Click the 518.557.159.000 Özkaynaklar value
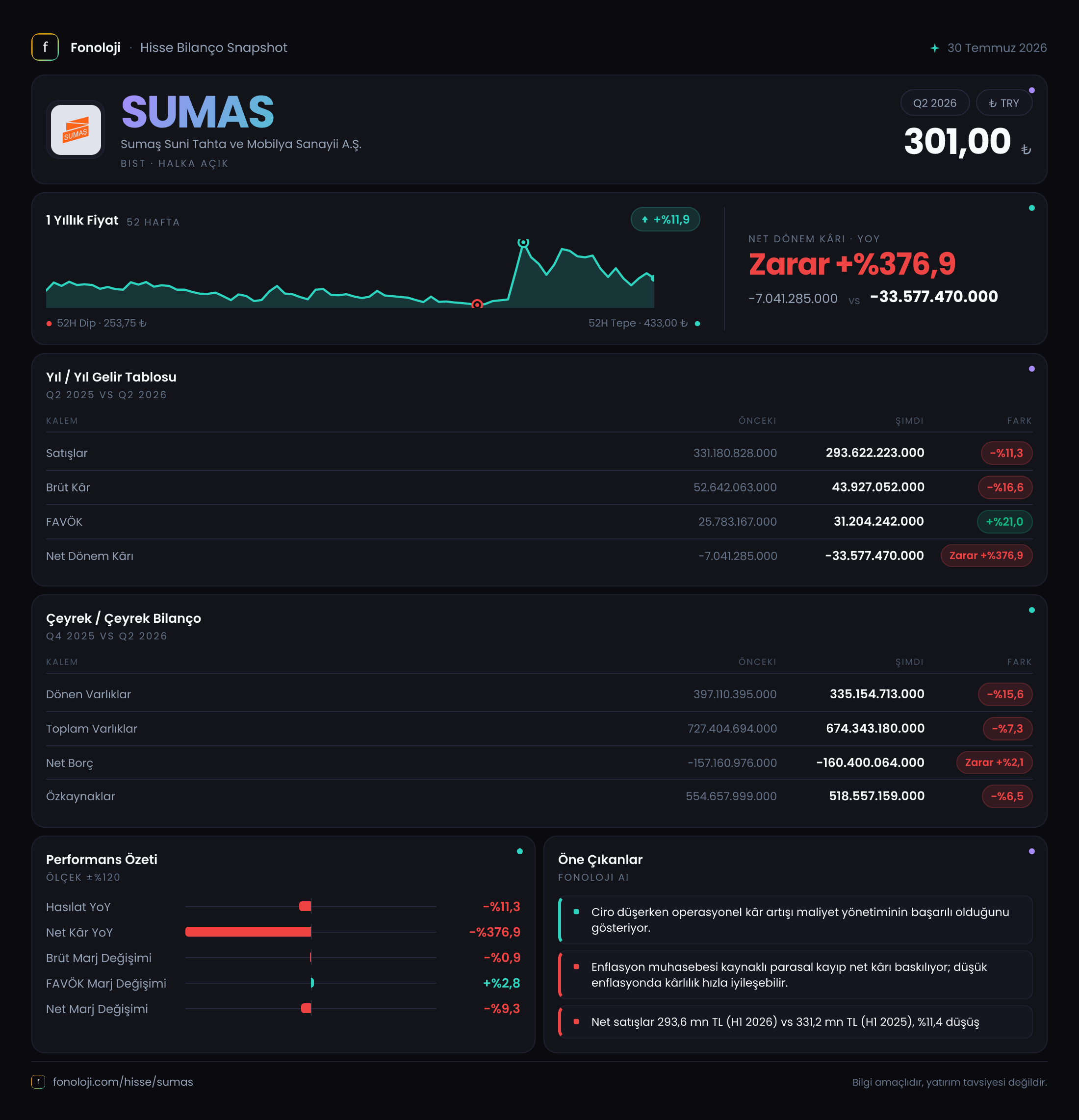Screen dimensions: 1079x1120 point(877,796)
